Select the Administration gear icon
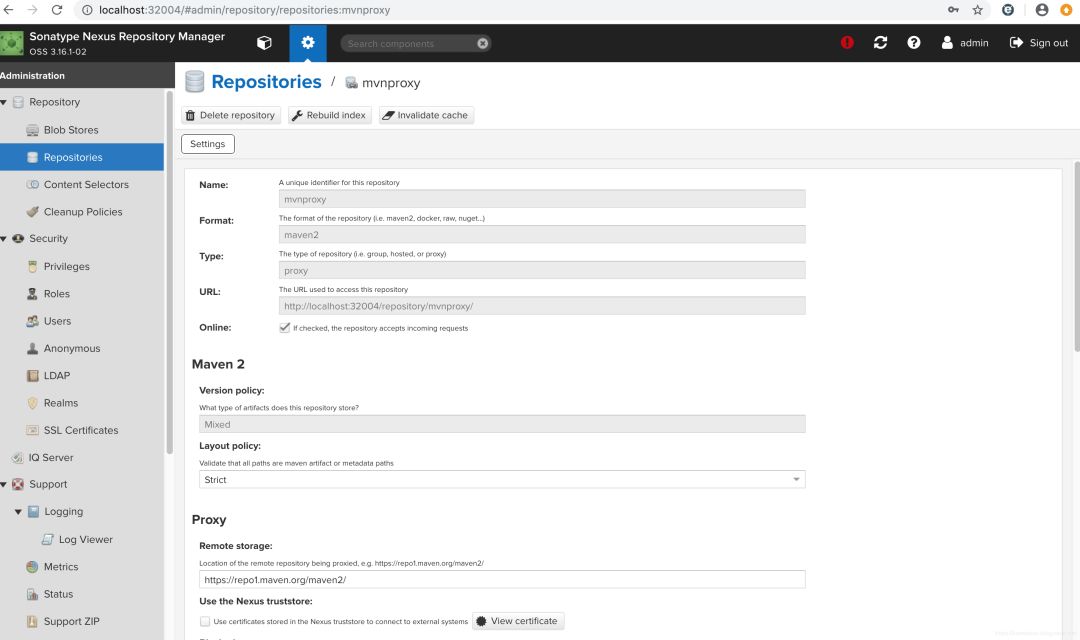Image resolution: width=1080 pixels, height=640 pixels. [x=308, y=43]
